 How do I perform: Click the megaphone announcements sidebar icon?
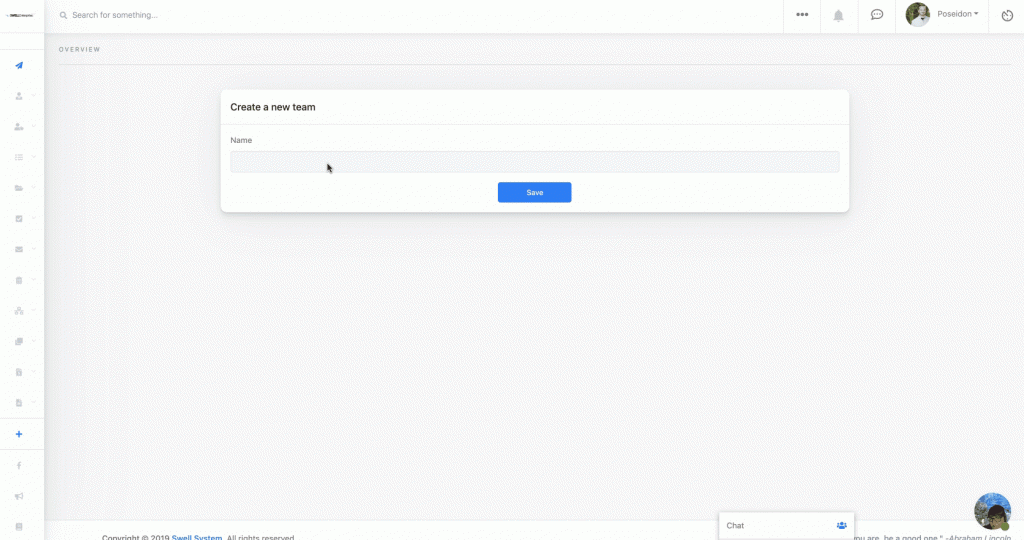pos(19,496)
